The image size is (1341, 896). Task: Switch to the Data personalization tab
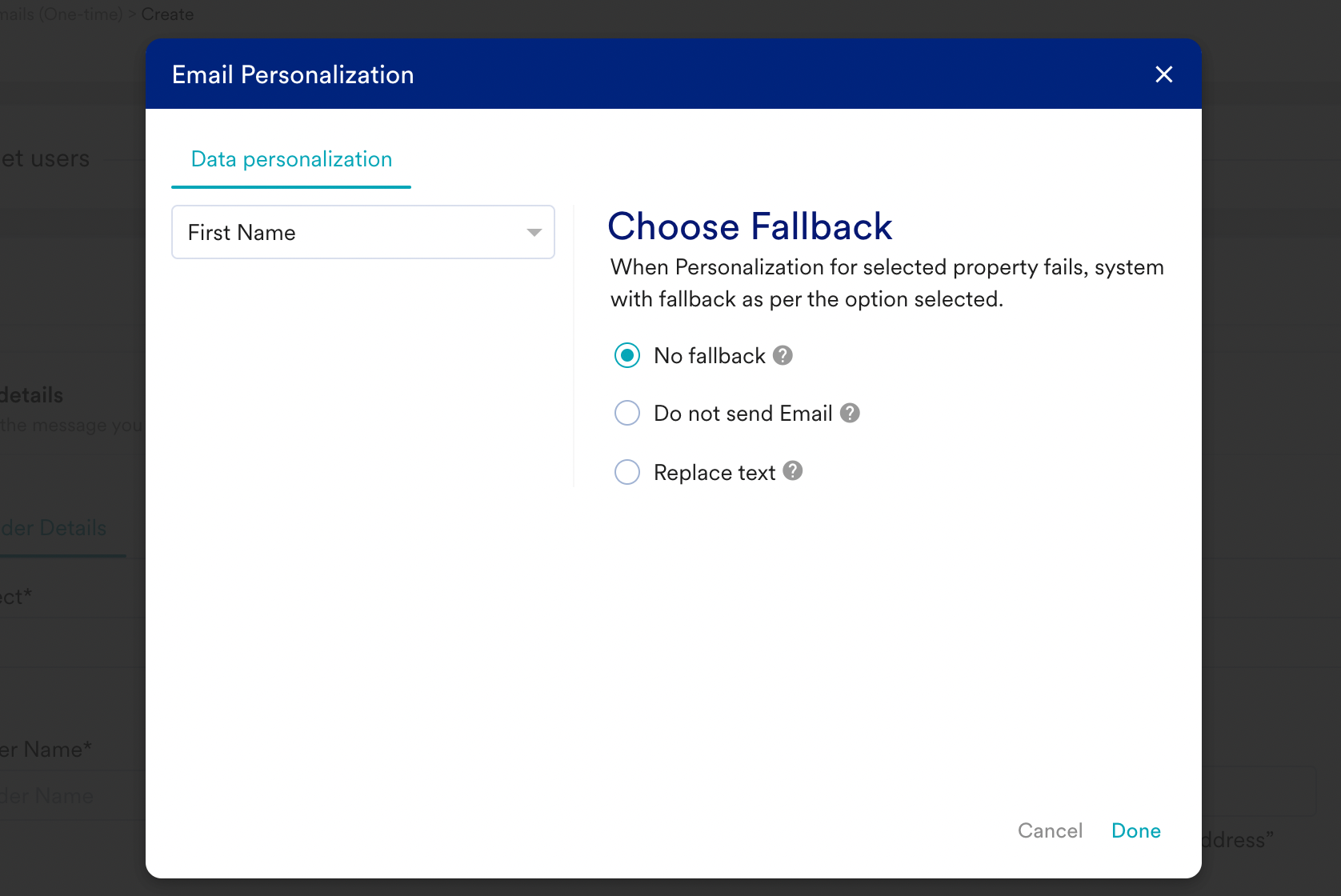click(291, 159)
